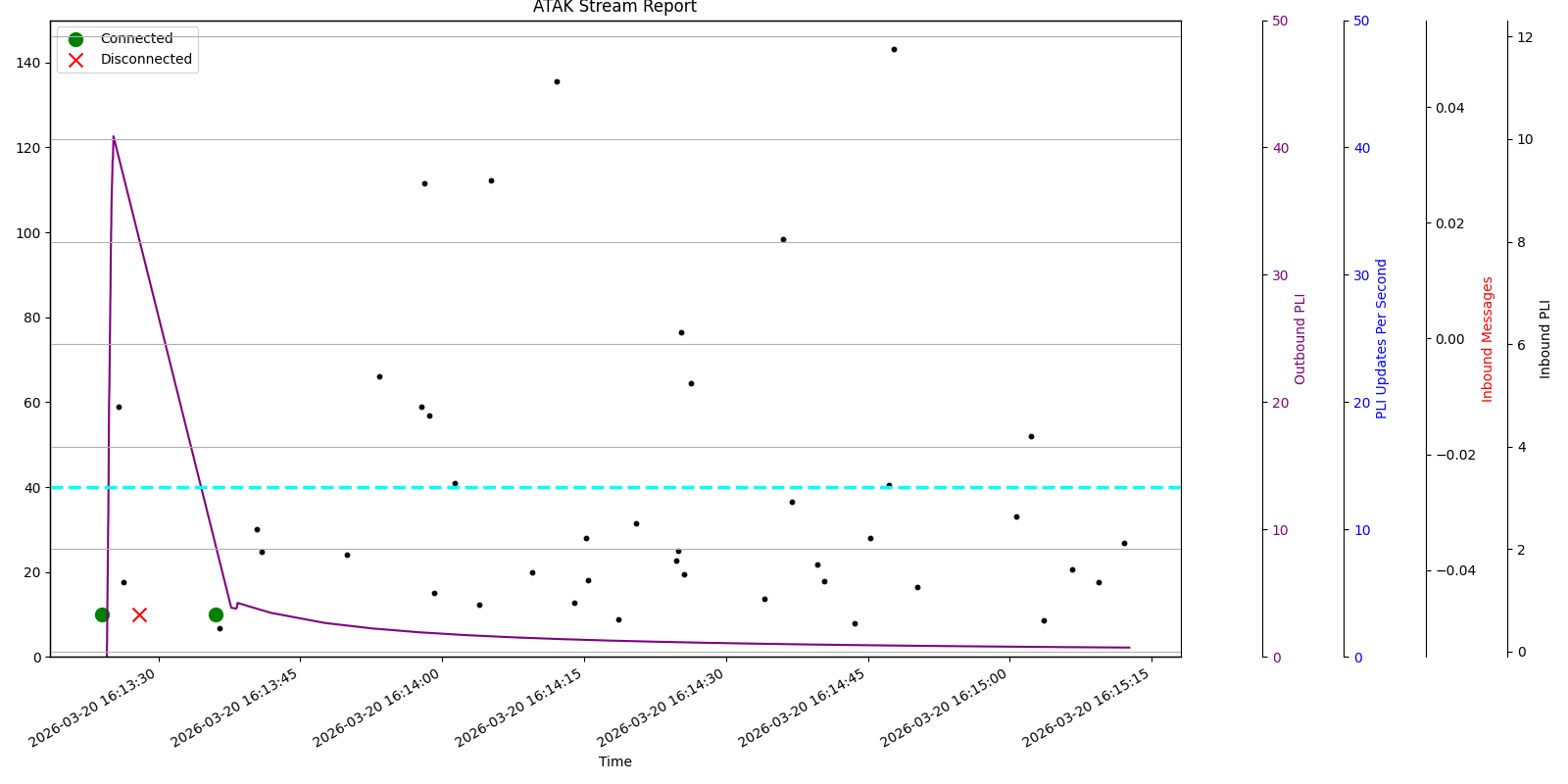1568x784 pixels.
Task: Click the black Inbound PLI axis label
Action: click(x=1545, y=338)
